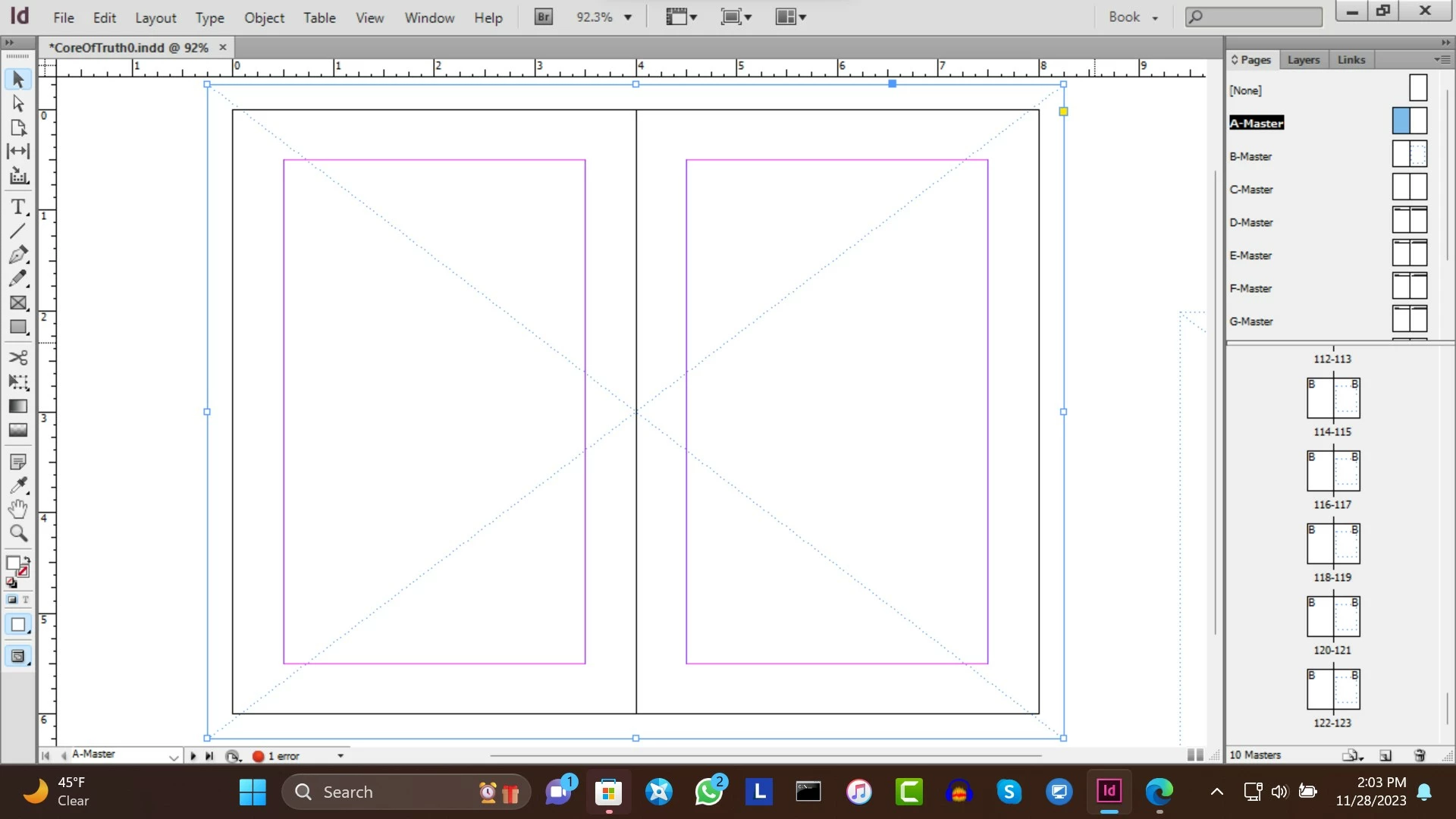The width and height of the screenshot is (1456, 819).
Task: Select the Rectangle Frame tool
Action: click(18, 303)
